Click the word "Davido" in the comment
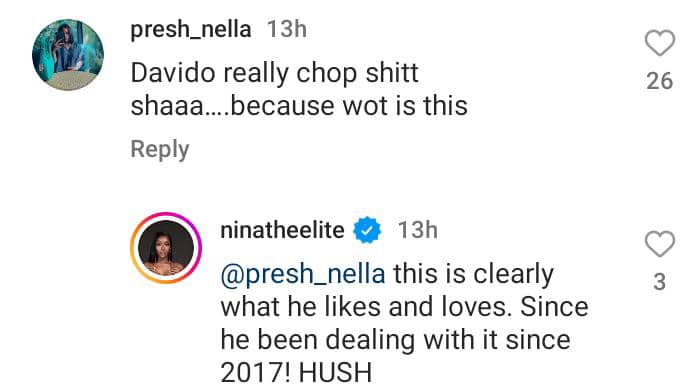695x391 pixels. pos(173,73)
